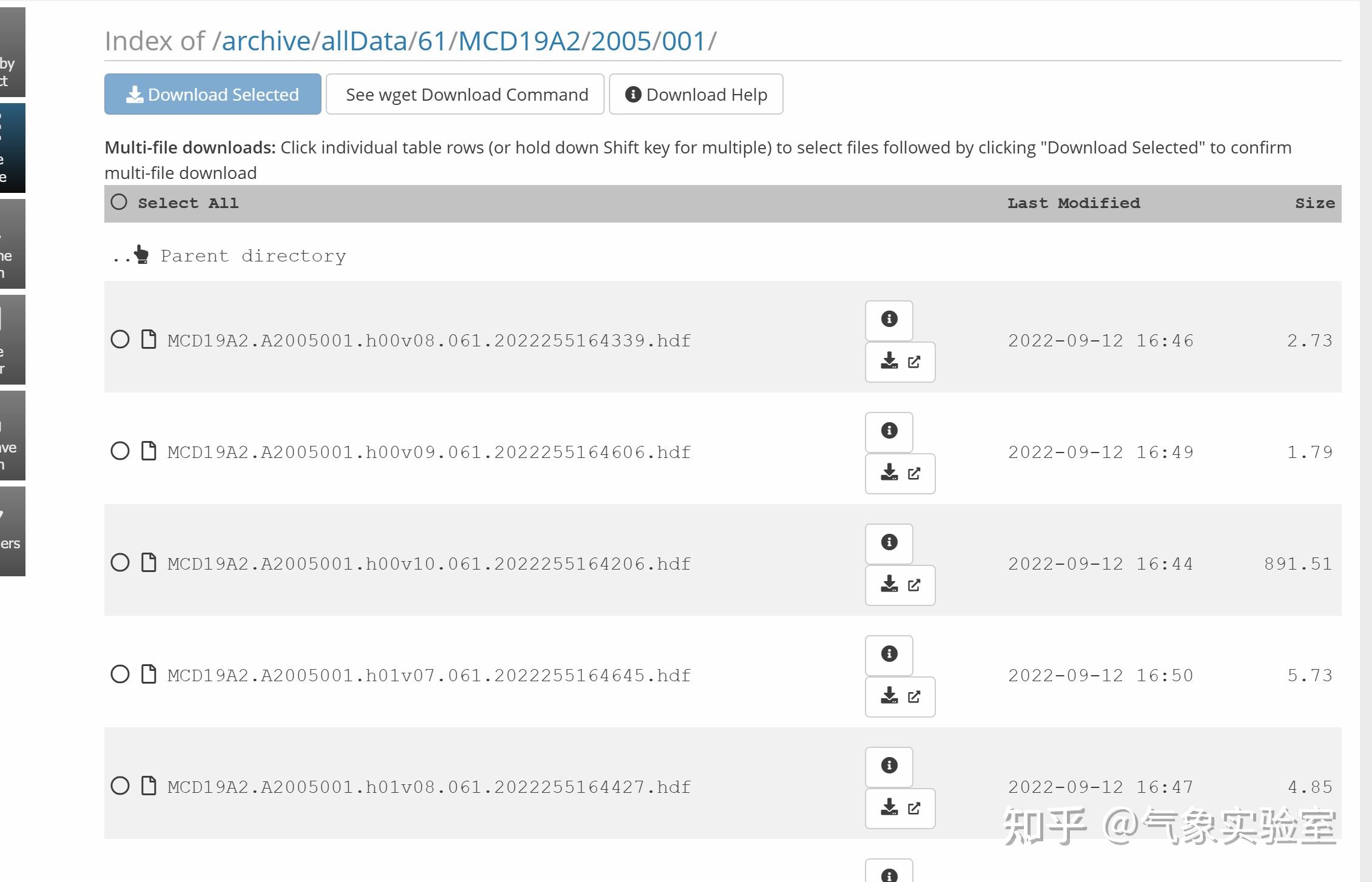Image resolution: width=1372 pixels, height=882 pixels.
Task: Click info icon for h01v07 file
Action: tap(889, 654)
